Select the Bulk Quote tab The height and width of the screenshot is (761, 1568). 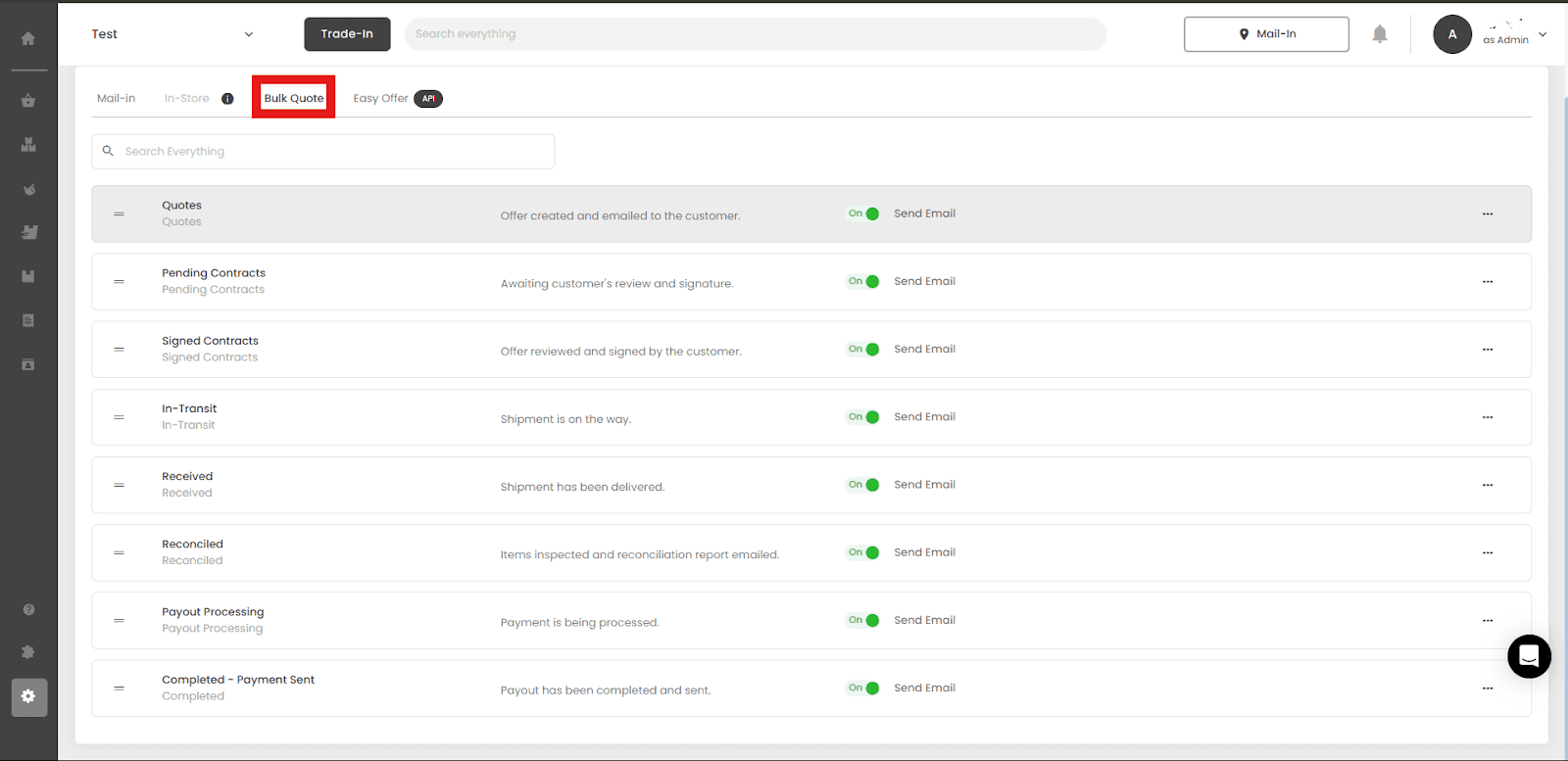tap(294, 98)
